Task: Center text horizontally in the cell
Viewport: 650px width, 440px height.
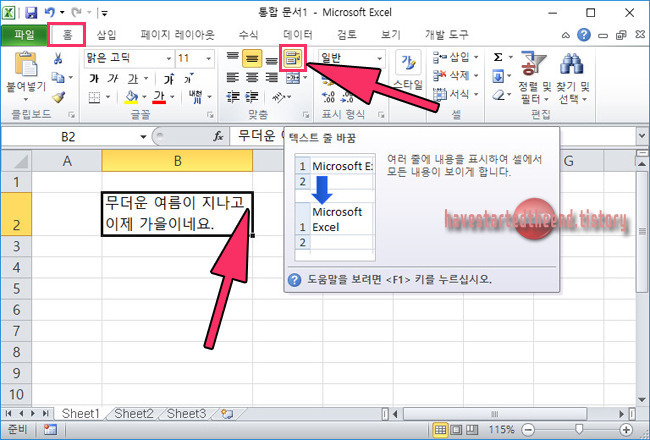Action: point(252,78)
